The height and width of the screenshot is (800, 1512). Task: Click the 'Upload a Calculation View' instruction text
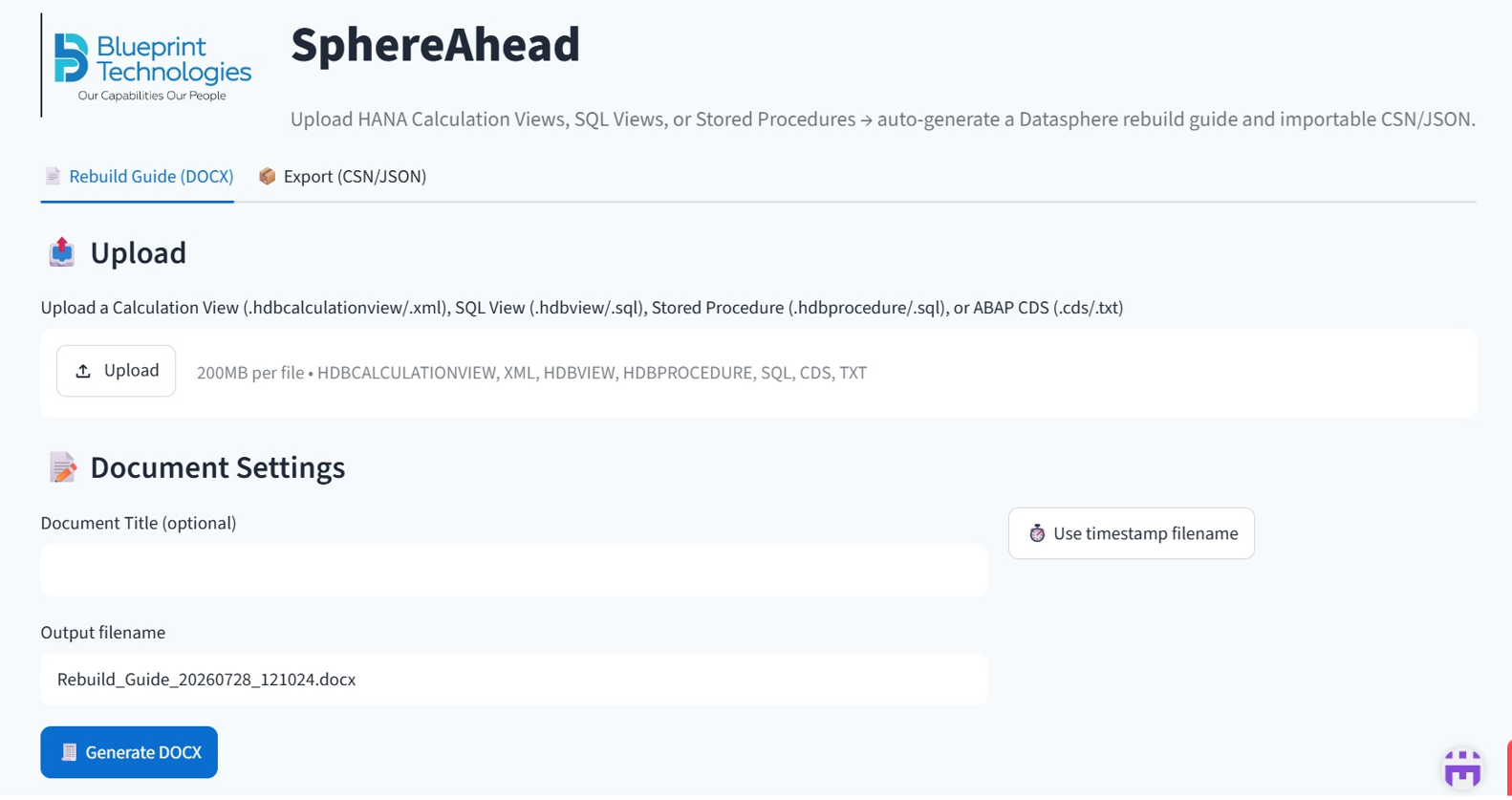click(582, 308)
